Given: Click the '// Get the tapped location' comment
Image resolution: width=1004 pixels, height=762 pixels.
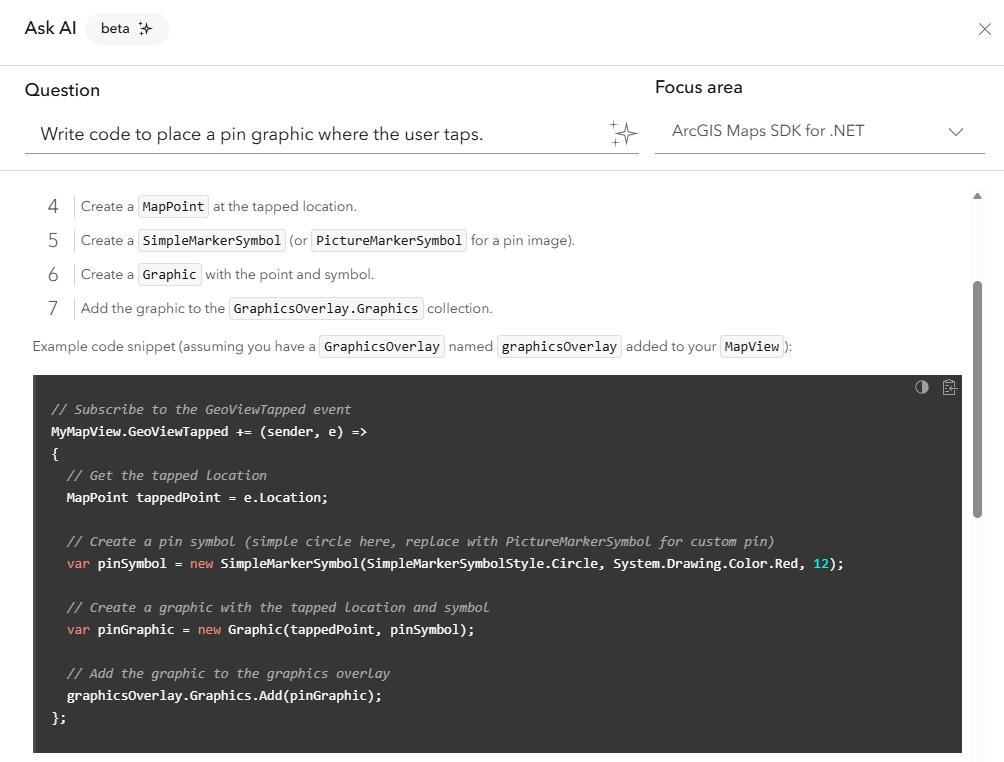Looking at the screenshot, I should 166,475.
